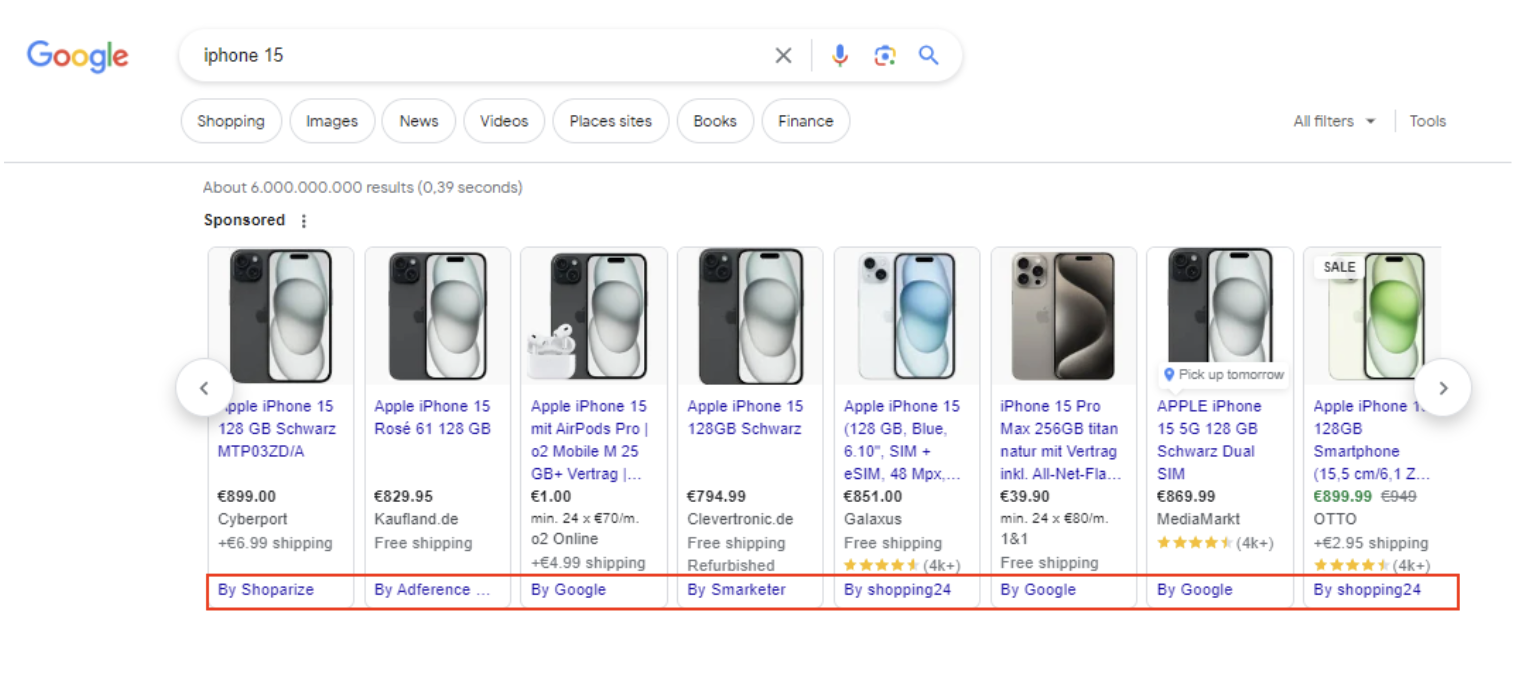Click 'By Google' under o2 Online offer
Screen dimensions: 1524x676
pyautogui.click(x=568, y=590)
